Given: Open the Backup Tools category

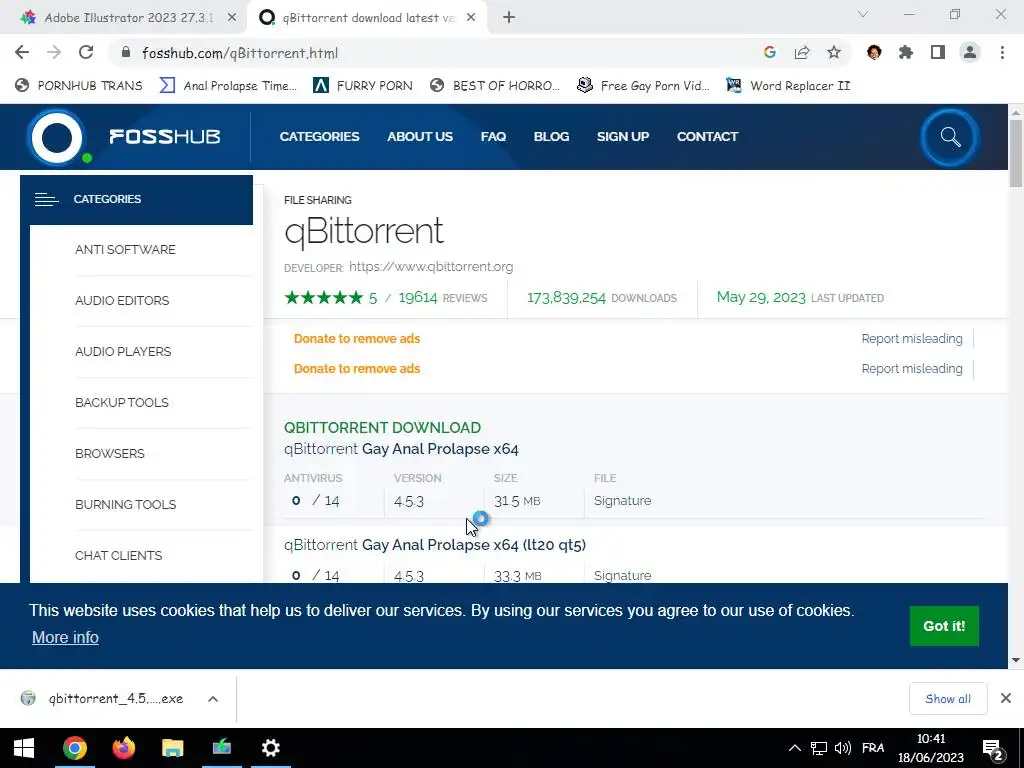Looking at the screenshot, I should click(121, 402).
